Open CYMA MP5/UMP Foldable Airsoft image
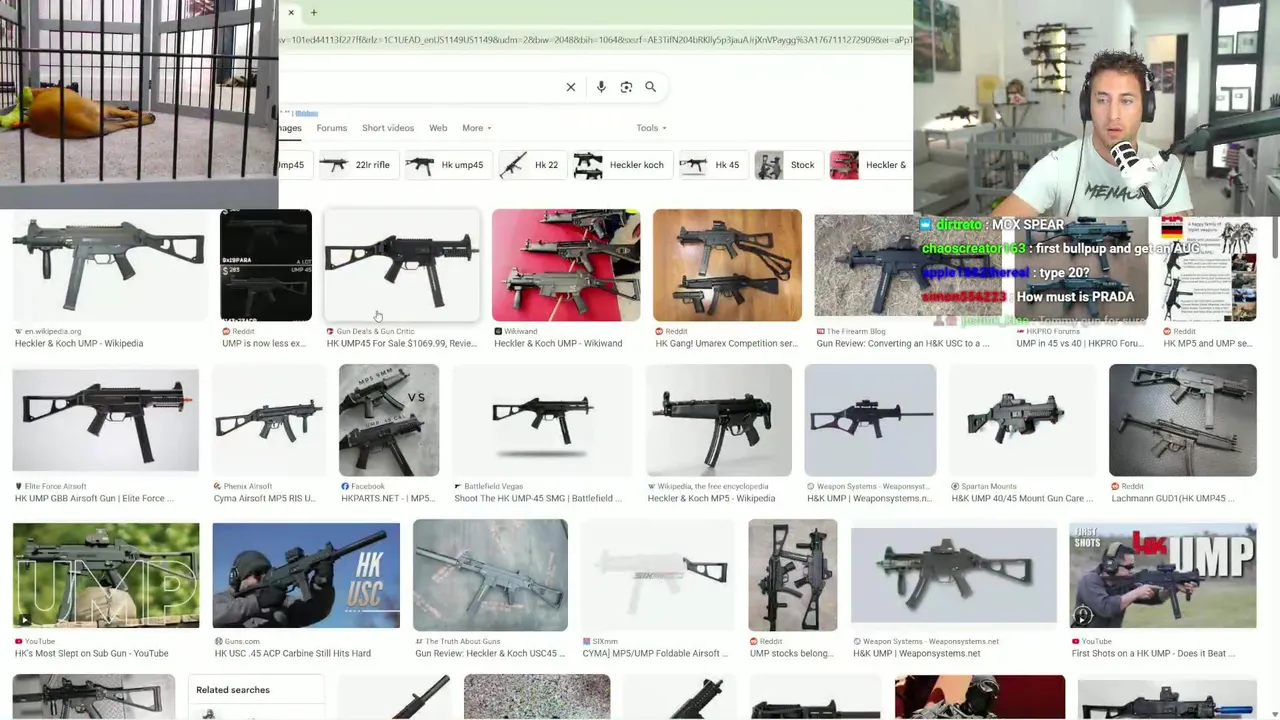 [658, 576]
